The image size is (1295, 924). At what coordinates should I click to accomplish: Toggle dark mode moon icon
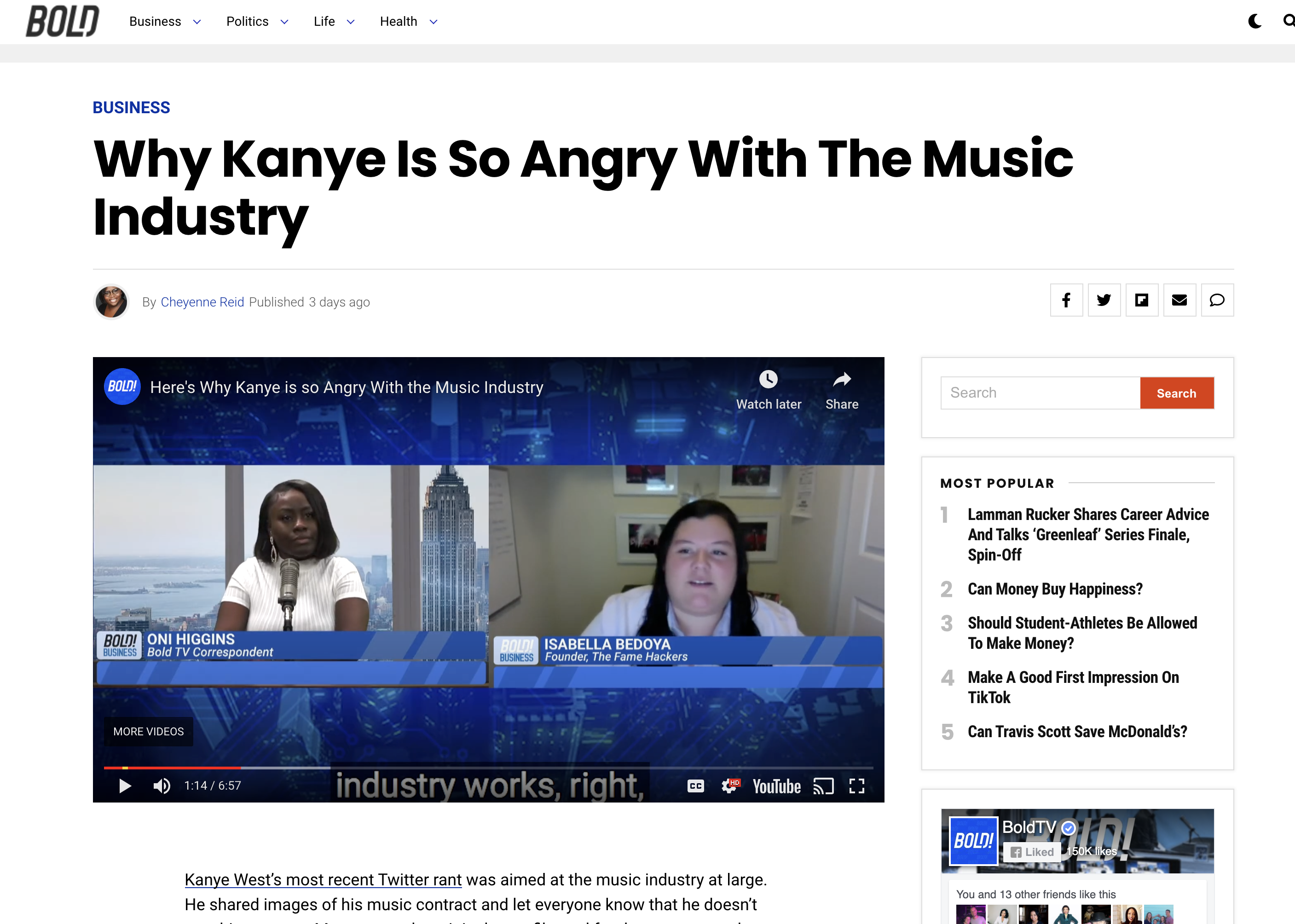(1255, 22)
